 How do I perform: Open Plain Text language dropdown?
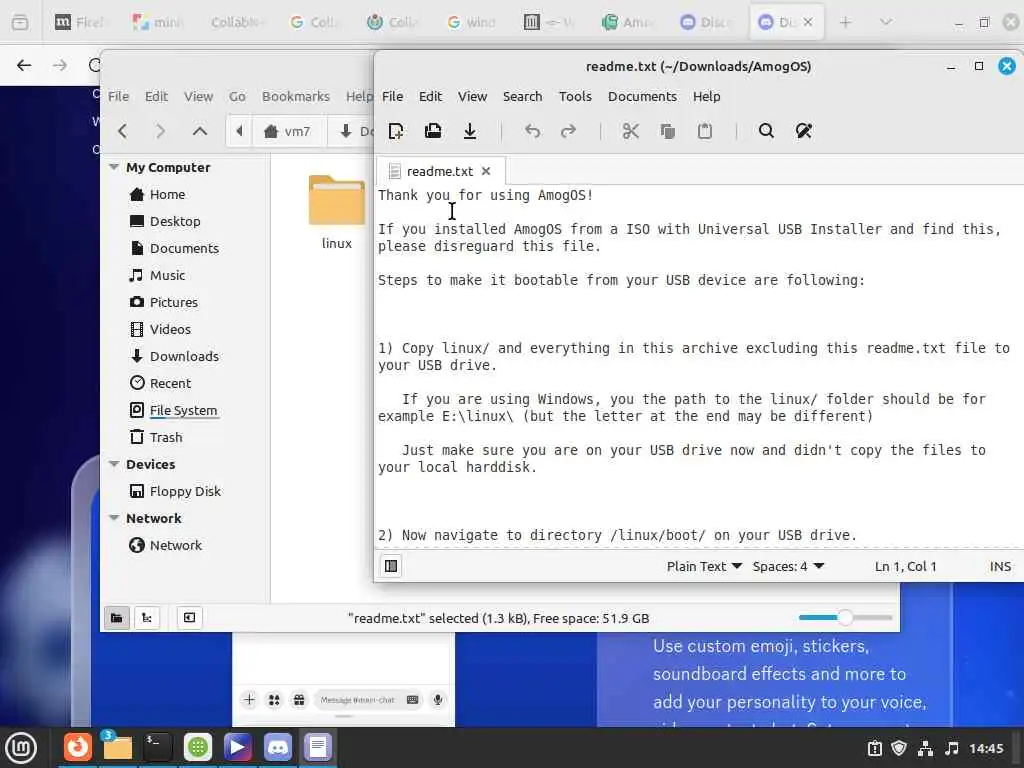tap(704, 566)
